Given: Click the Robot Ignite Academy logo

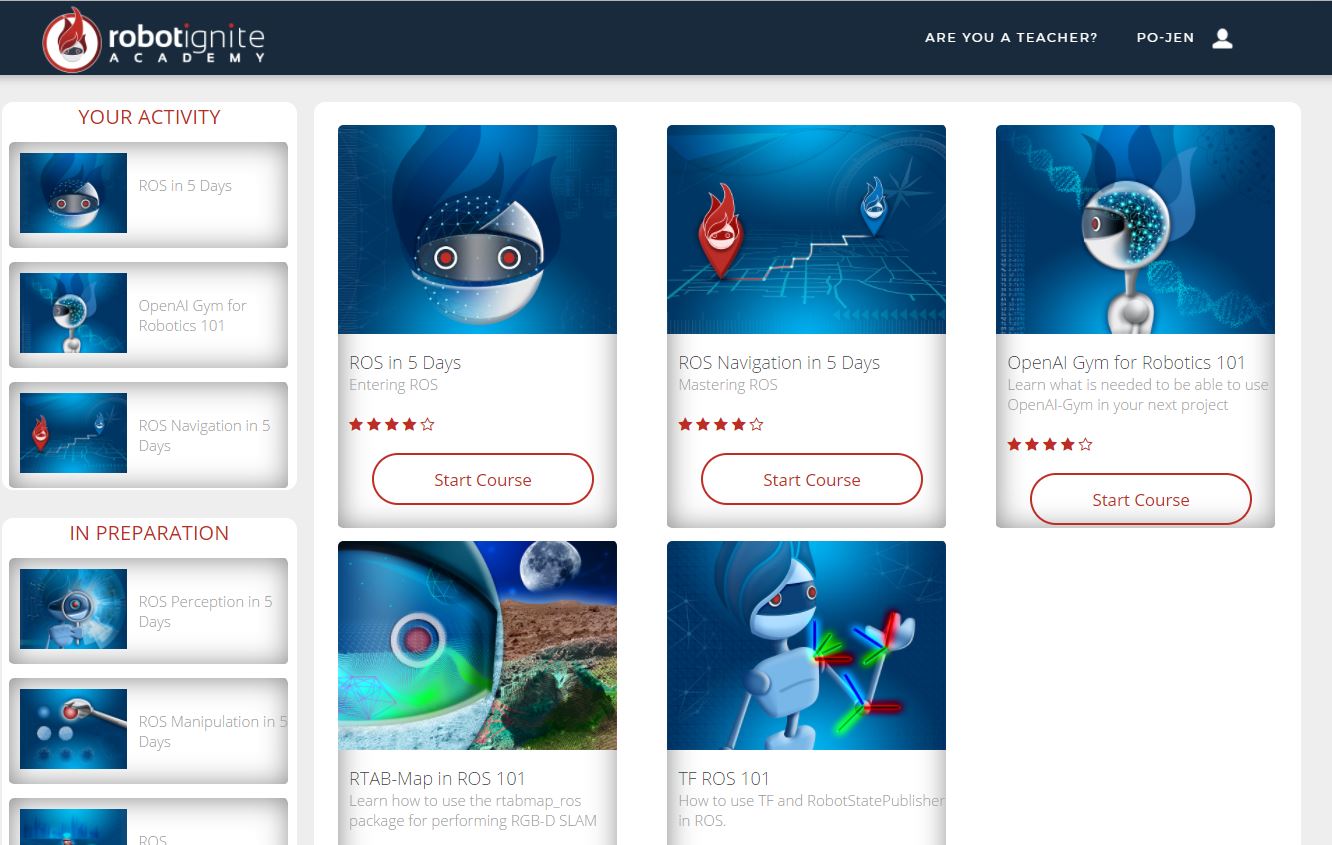Looking at the screenshot, I should [x=154, y=39].
